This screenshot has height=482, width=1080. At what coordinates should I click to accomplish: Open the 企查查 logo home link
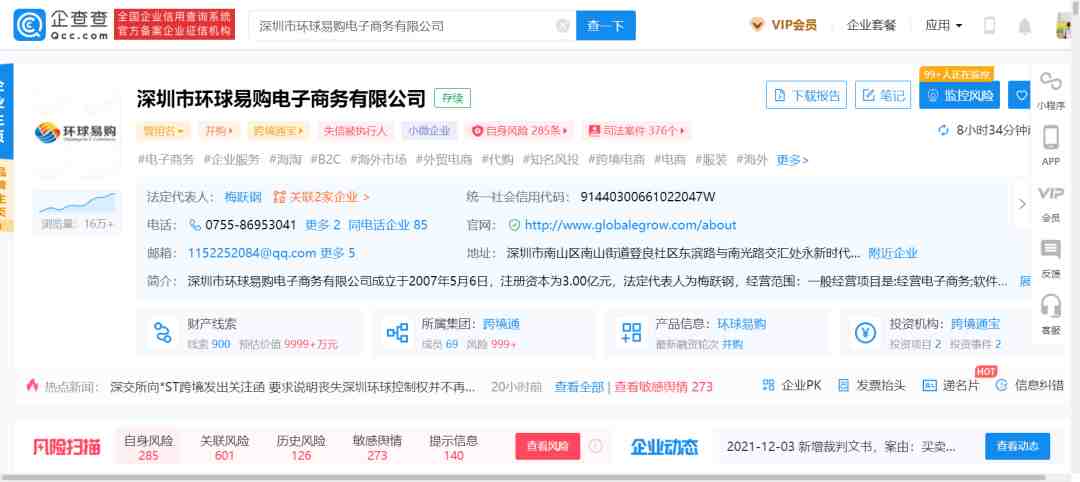(61, 25)
